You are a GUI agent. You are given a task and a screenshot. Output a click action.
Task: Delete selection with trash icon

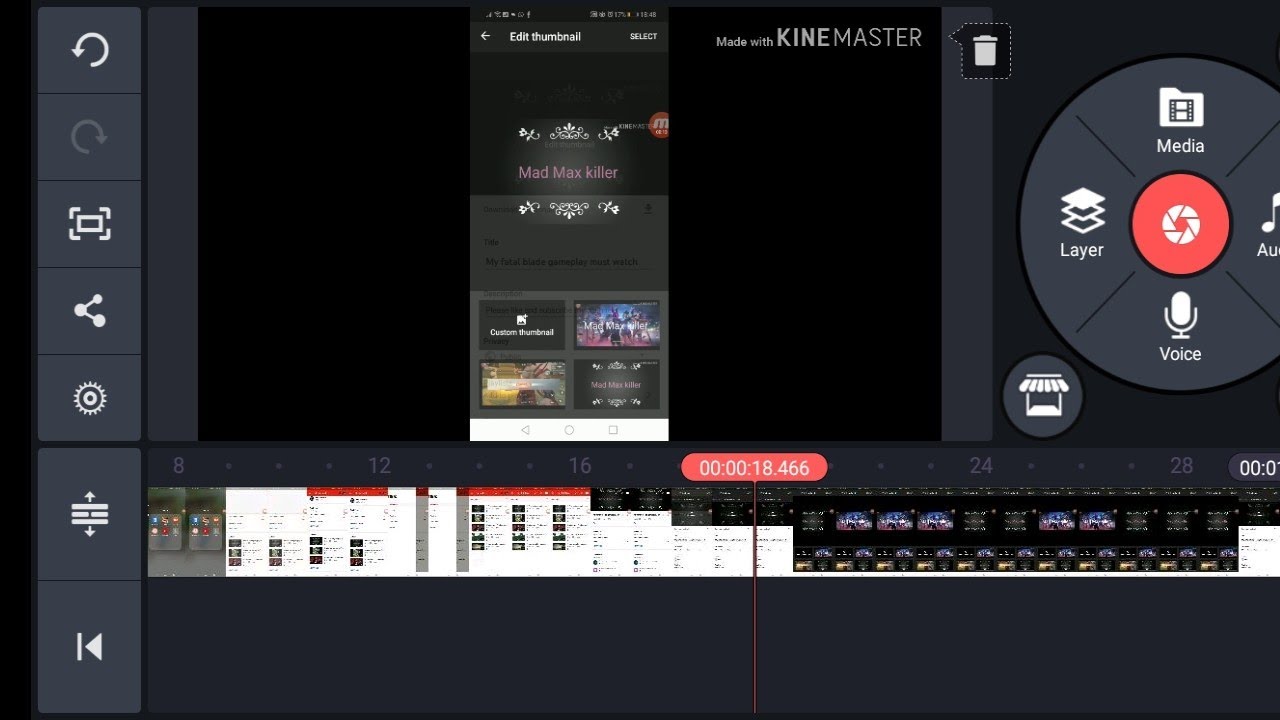pyautogui.click(x=985, y=51)
